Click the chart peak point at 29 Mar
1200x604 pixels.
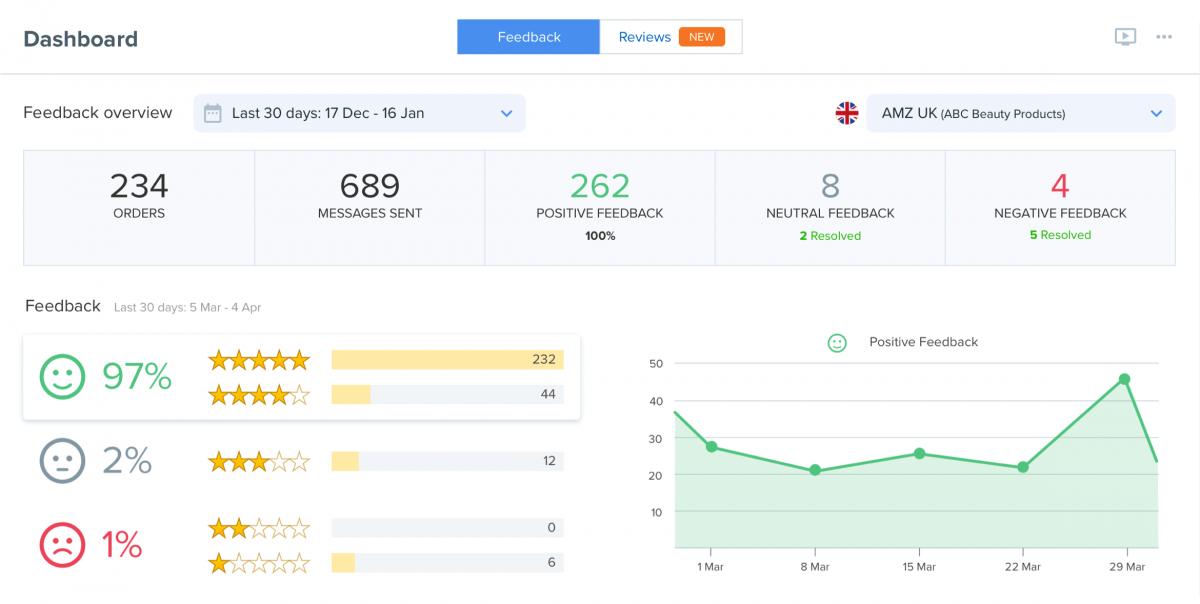1125,379
